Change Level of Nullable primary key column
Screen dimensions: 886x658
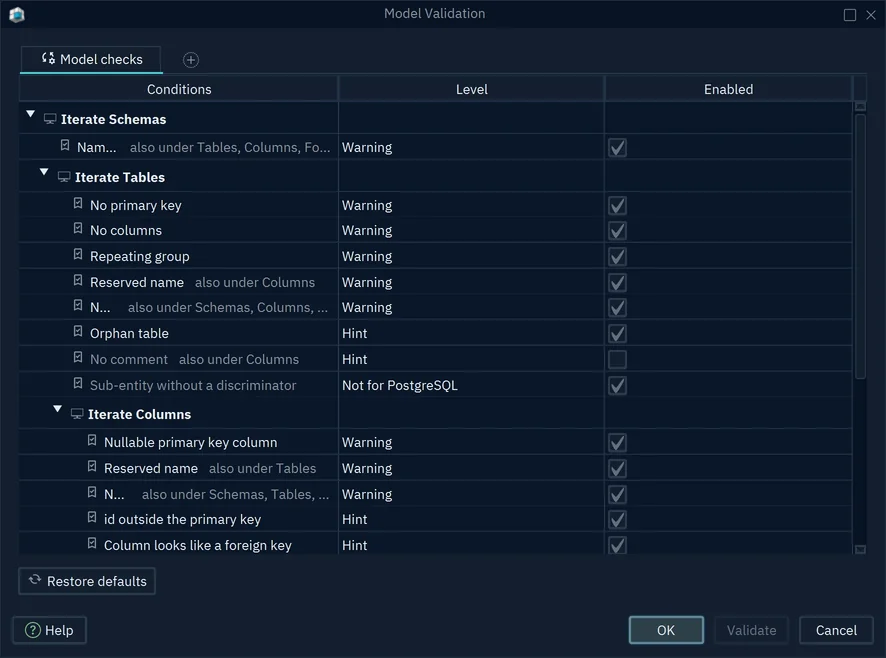[x=471, y=443]
